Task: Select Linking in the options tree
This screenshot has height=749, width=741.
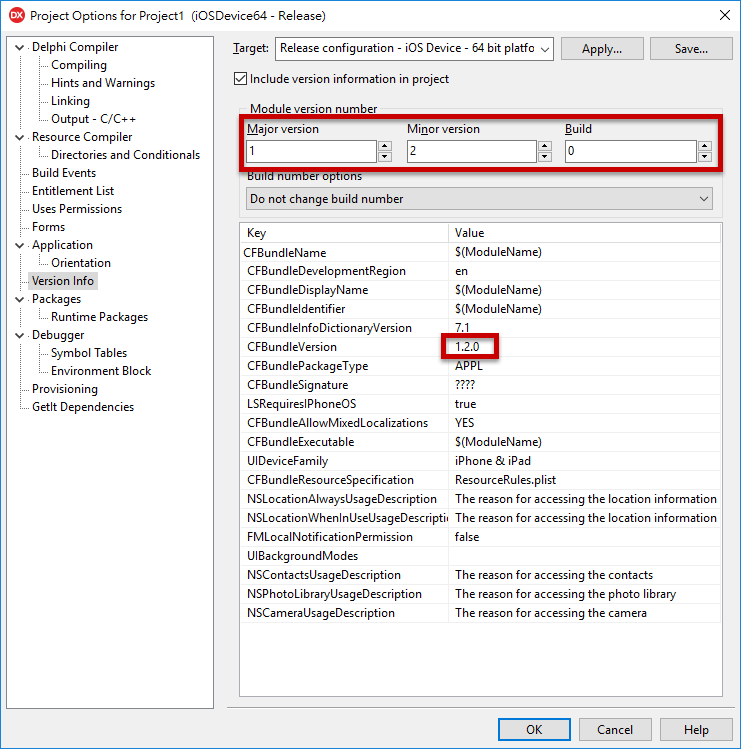Action: 70,101
